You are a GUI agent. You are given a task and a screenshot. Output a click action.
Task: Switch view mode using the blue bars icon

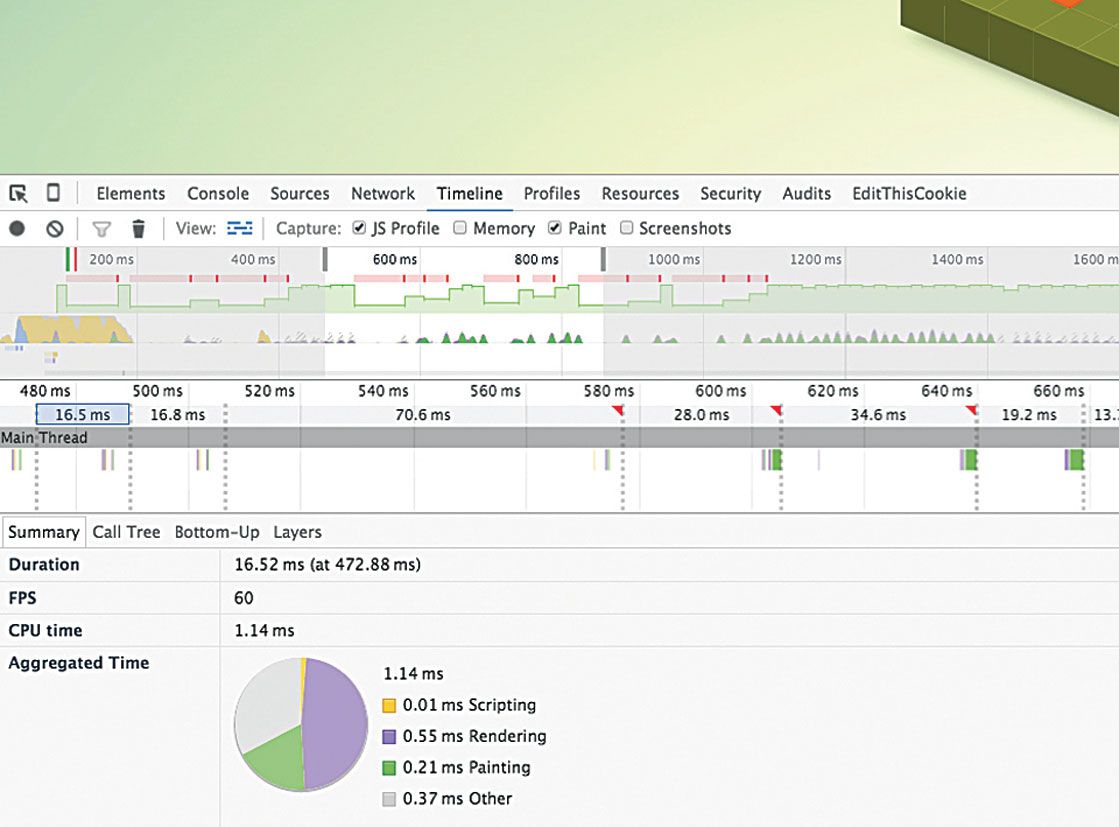point(240,228)
